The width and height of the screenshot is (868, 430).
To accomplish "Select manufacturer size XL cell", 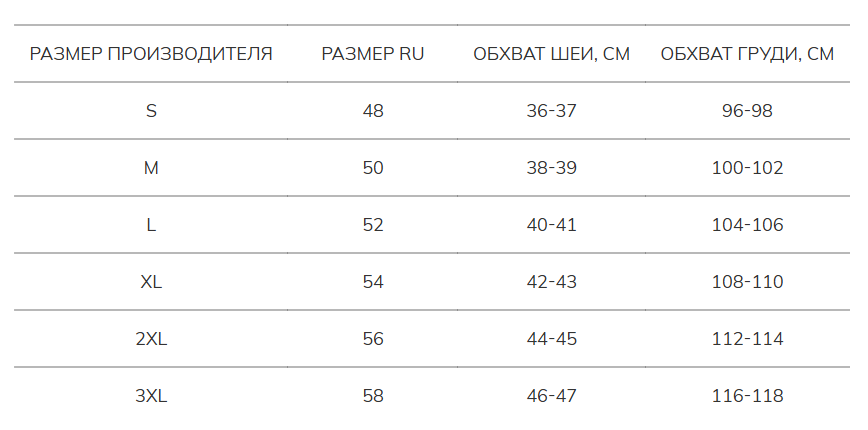I will (151, 282).
